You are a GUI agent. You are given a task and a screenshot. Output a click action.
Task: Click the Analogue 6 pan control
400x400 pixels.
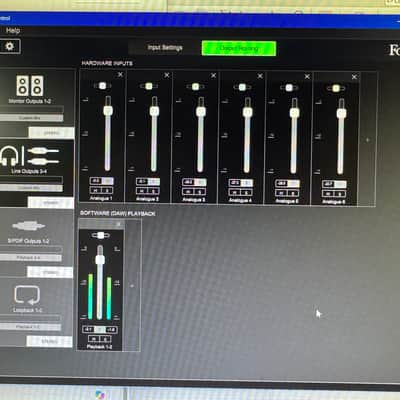tap(336, 88)
